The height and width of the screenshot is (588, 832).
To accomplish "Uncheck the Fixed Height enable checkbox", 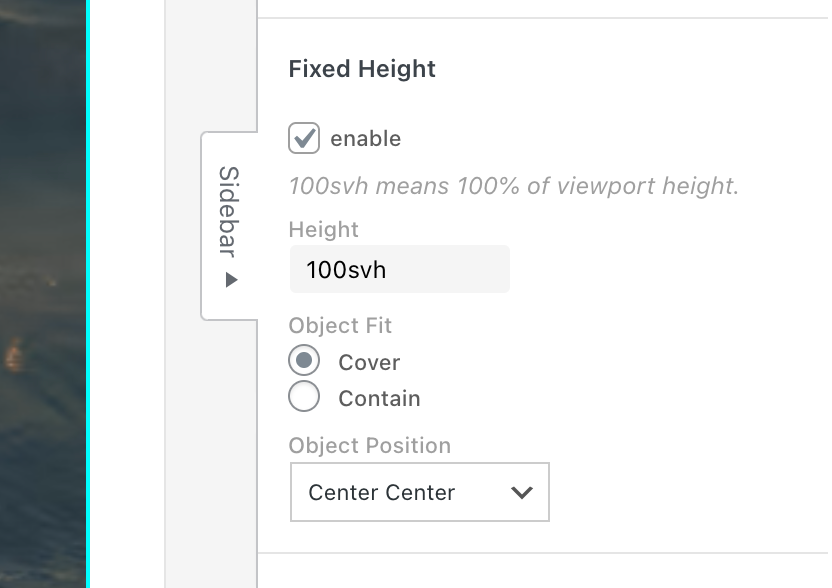I will [x=304, y=138].
